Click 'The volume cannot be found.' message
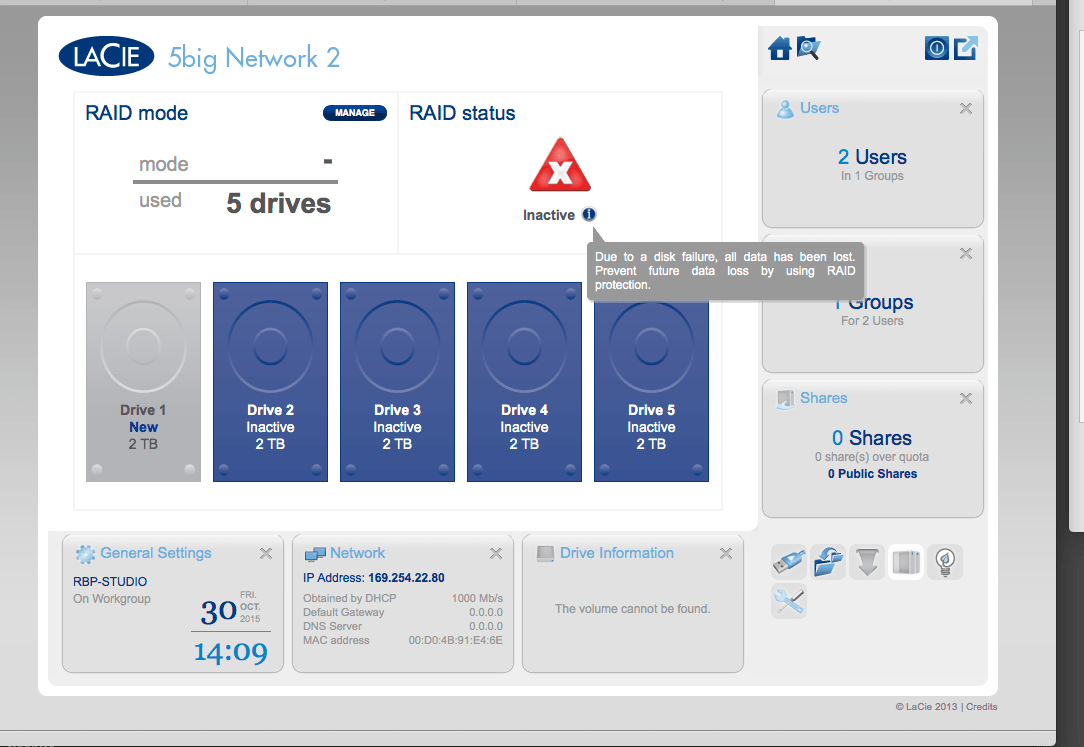Viewport: 1084px width, 747px height. tap(633, 609)
